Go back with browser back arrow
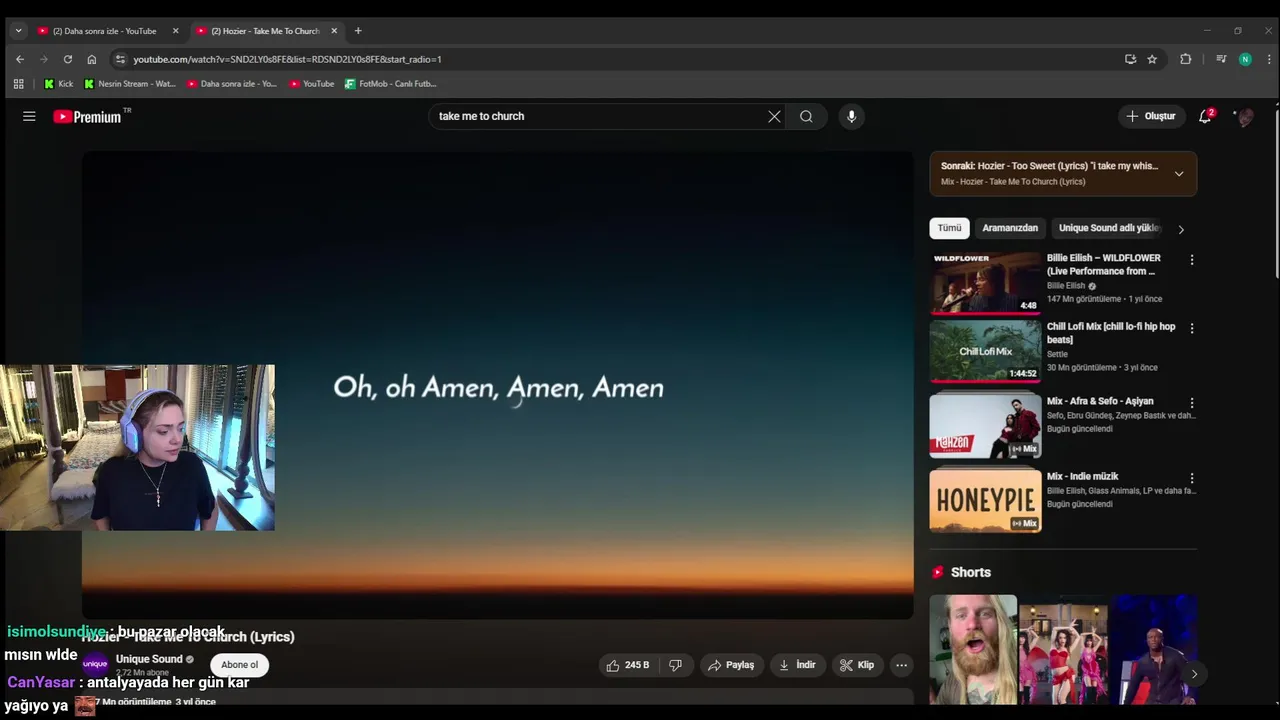Image resolution: width=1280 pixels, height=720 pixels. click(x=19, y=59)
